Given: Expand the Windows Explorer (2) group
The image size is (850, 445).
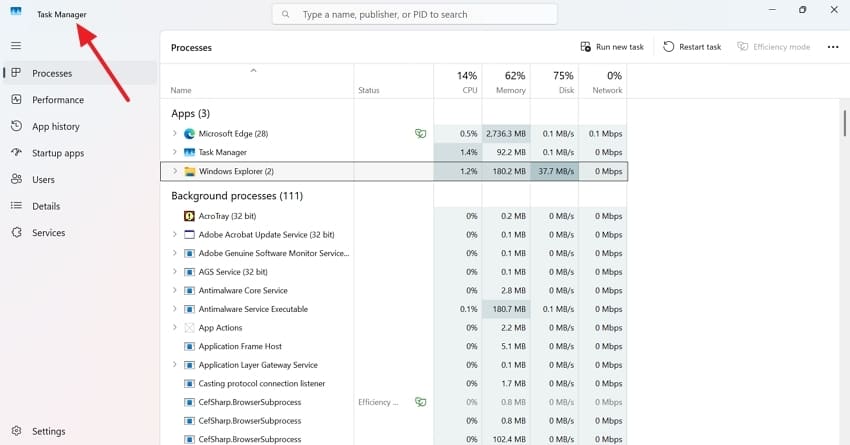Looking at the screenshot, I should click(175, 171).
